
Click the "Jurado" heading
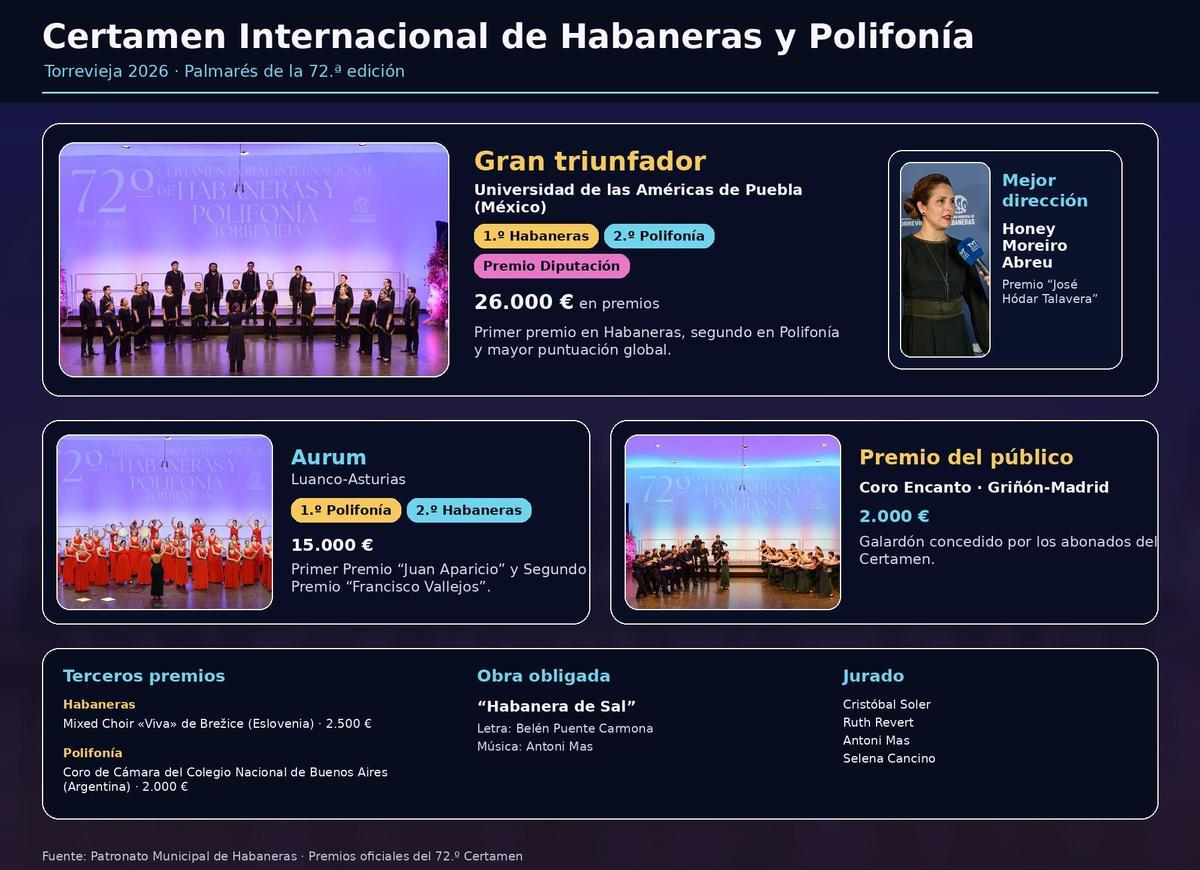point(873,676)
